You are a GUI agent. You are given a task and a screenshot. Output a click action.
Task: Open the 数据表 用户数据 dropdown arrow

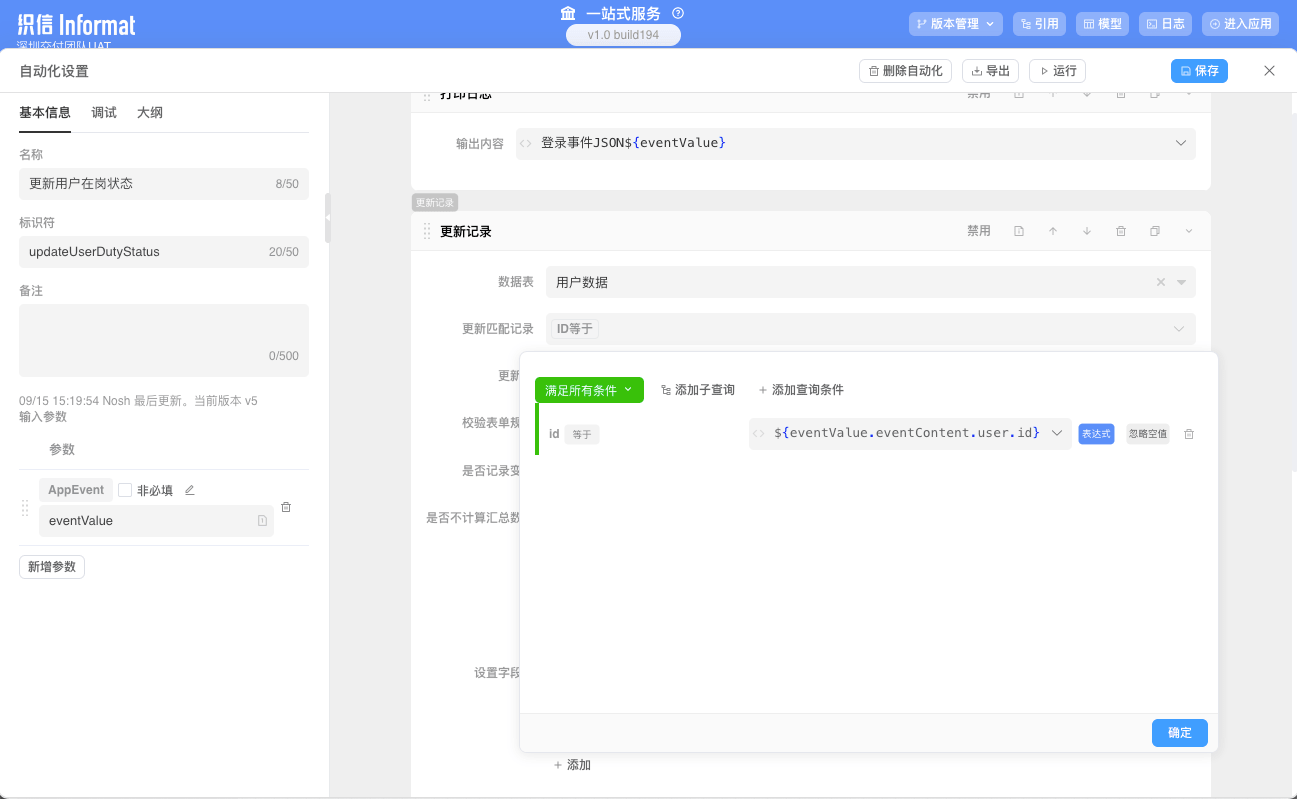[x=1181, y=282]
